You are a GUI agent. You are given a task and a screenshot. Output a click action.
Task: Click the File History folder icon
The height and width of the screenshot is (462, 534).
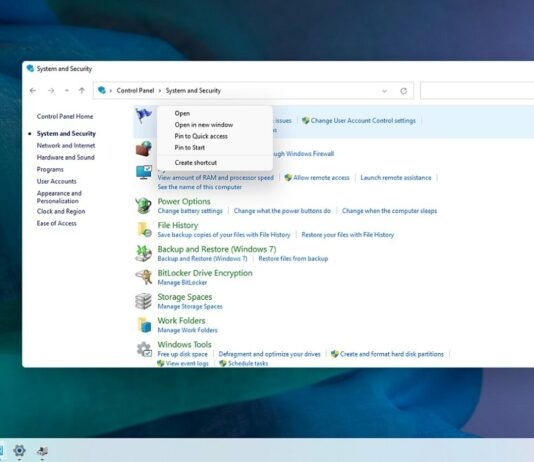point(144,229)
